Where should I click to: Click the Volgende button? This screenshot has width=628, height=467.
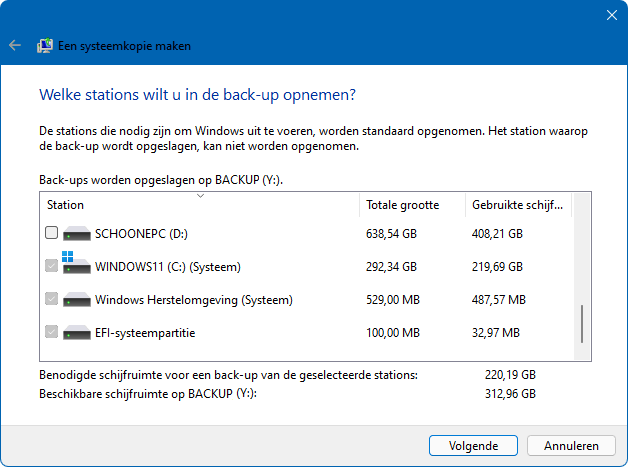click(x=473, y=446)
